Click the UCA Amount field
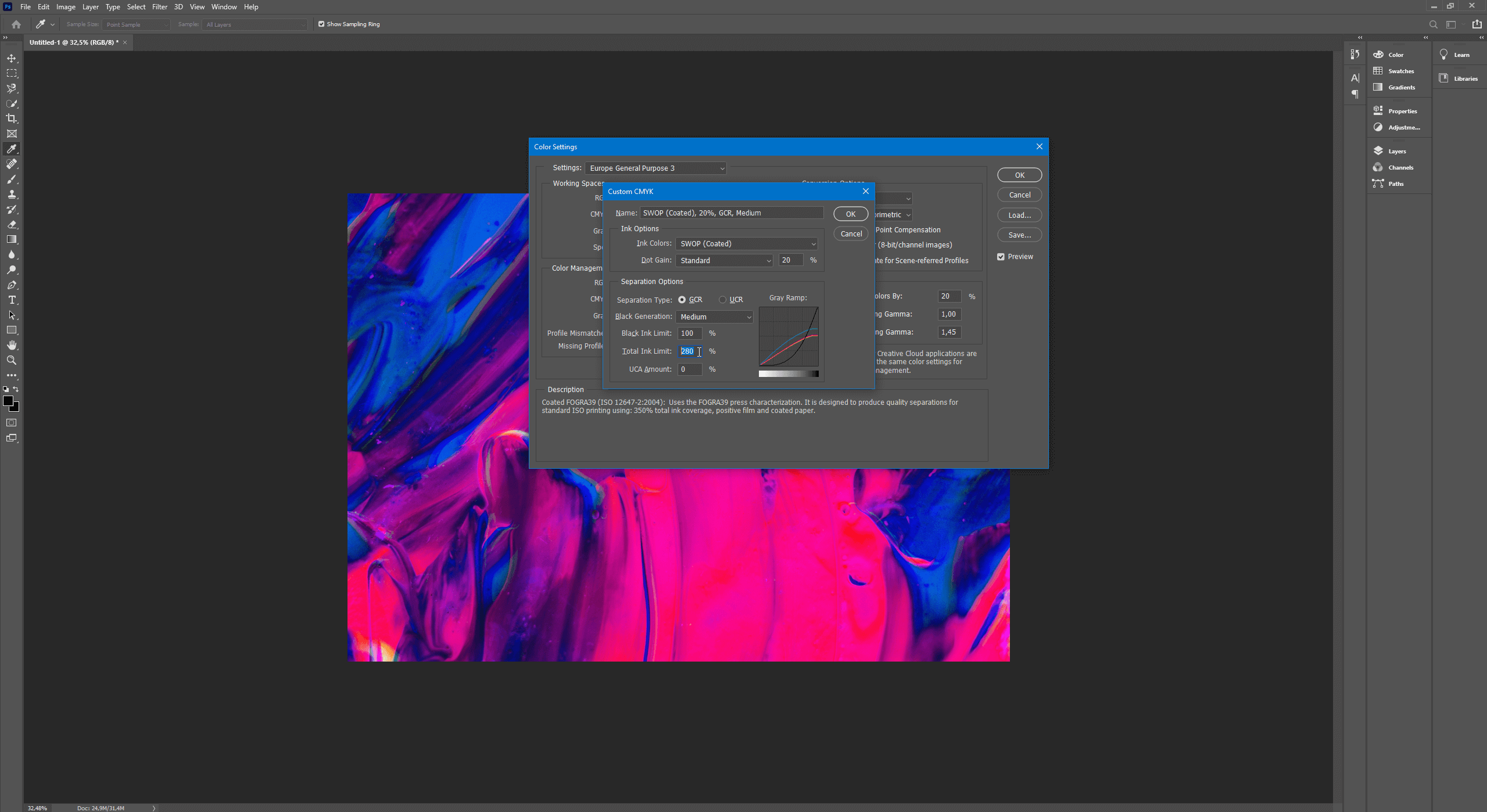The width and height of the screenshot is (1487, 812). point(690,369)
